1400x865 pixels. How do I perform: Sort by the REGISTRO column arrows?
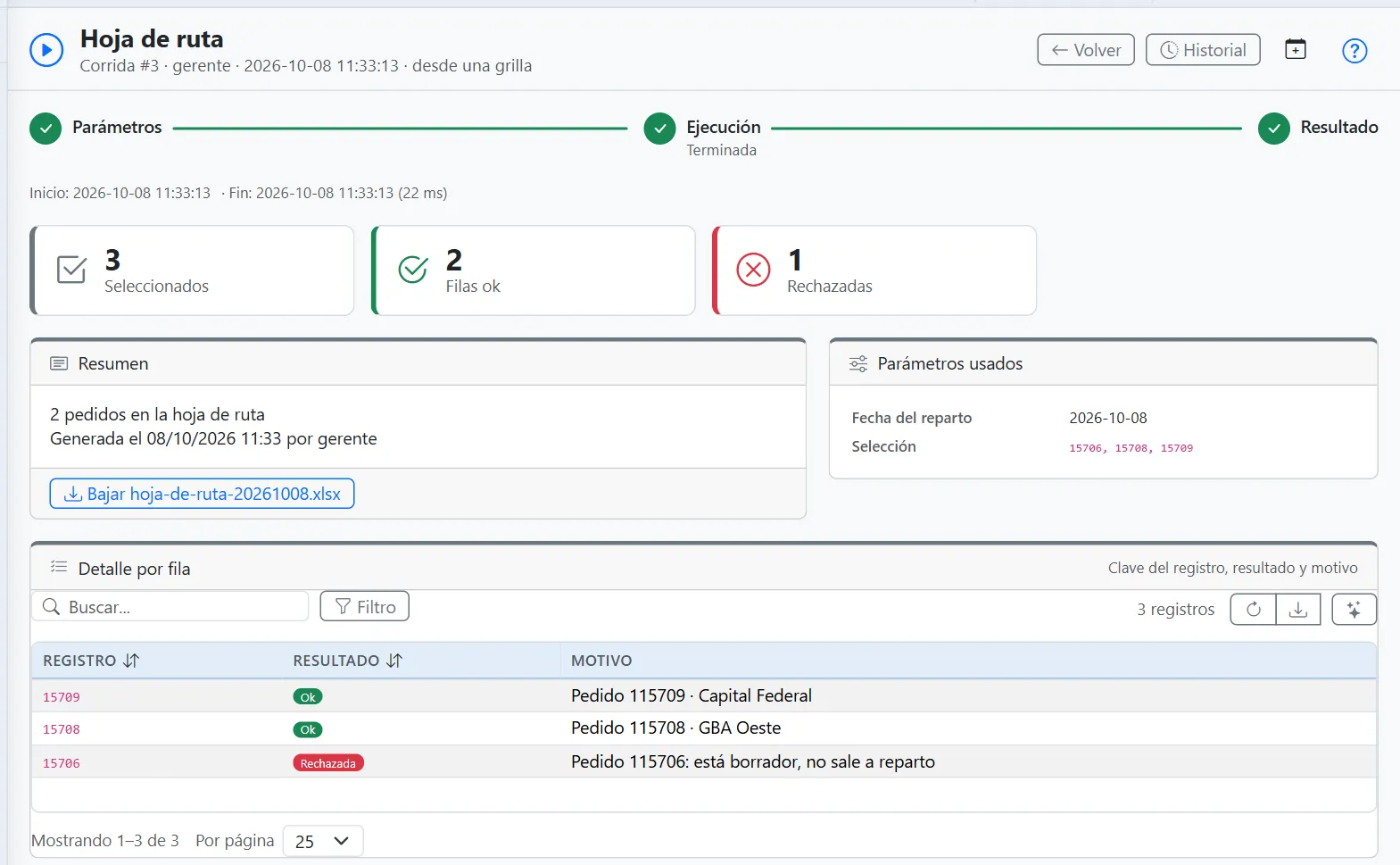131,661
